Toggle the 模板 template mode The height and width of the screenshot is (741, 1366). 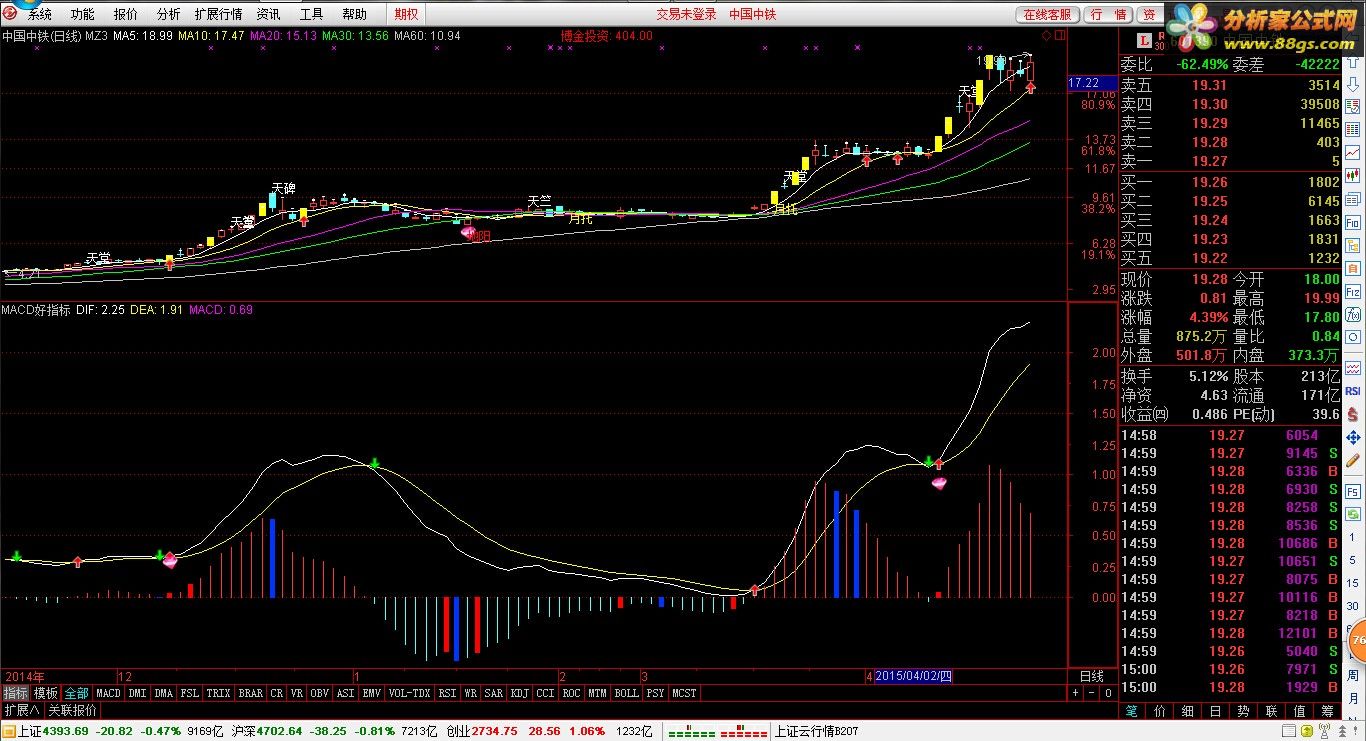(46, 692)
